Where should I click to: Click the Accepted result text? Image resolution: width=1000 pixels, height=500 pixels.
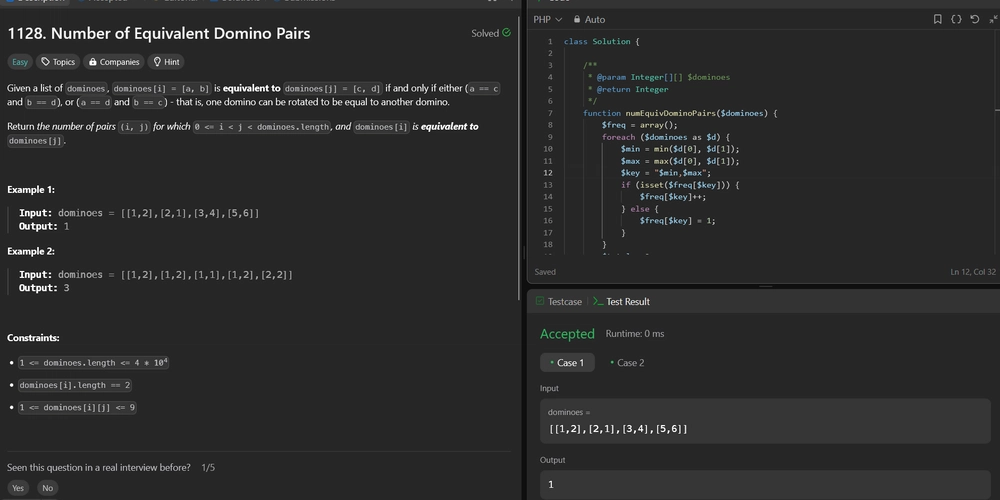pos(567,334)
